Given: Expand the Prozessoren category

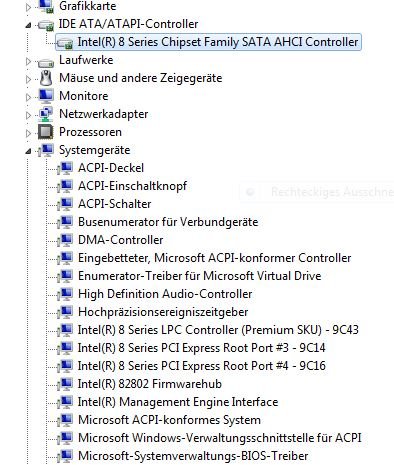Looking at the screenshot, I should point(28,133).
